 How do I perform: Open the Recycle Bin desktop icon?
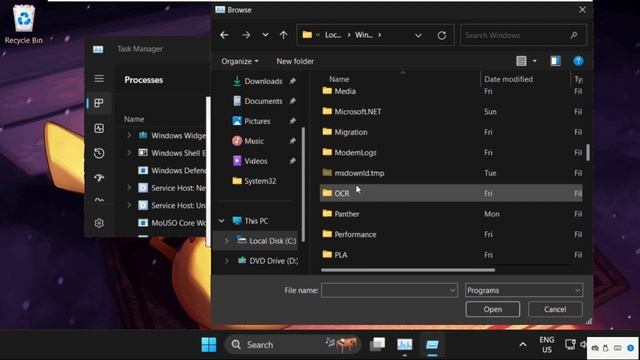(23, 24)
